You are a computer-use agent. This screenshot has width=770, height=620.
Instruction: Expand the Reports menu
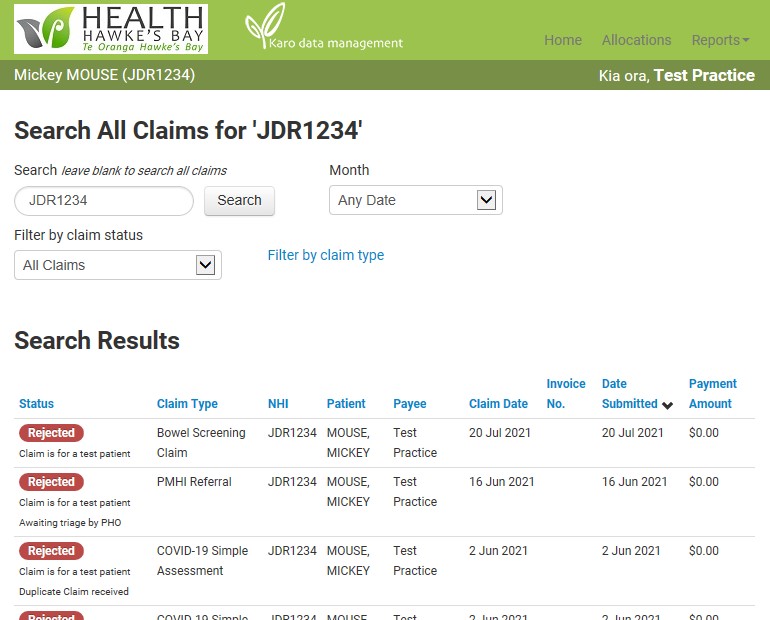720,40
